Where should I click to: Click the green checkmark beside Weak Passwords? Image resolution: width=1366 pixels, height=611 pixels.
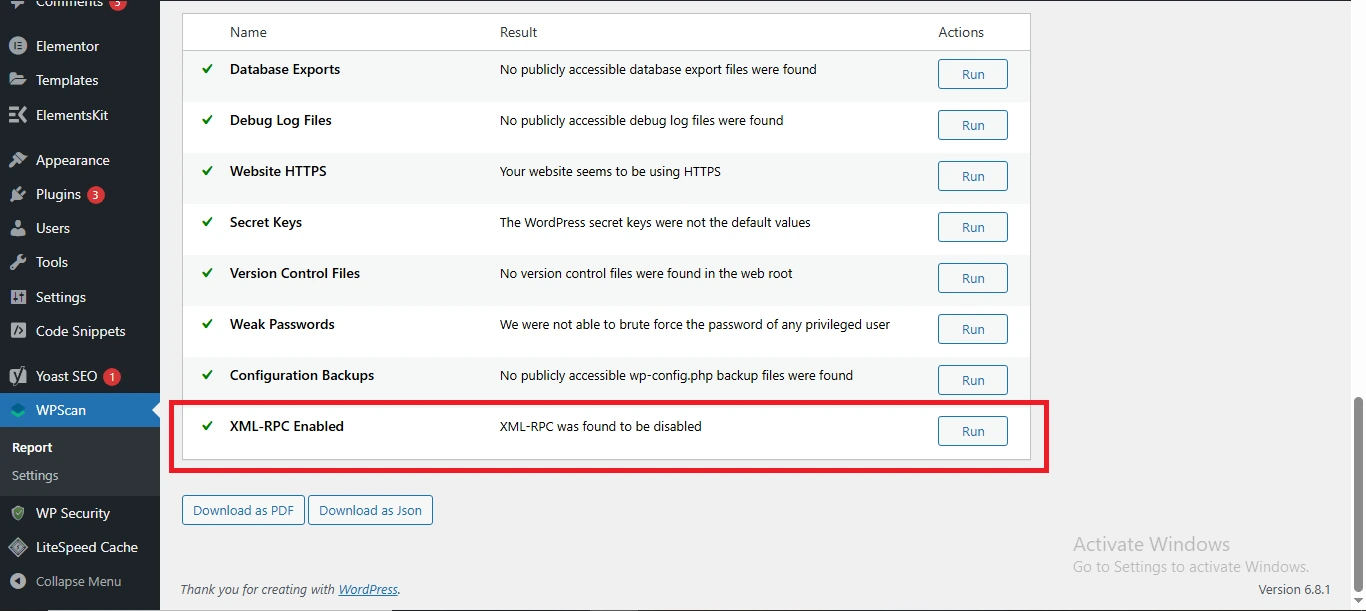[x=208, y=324]
